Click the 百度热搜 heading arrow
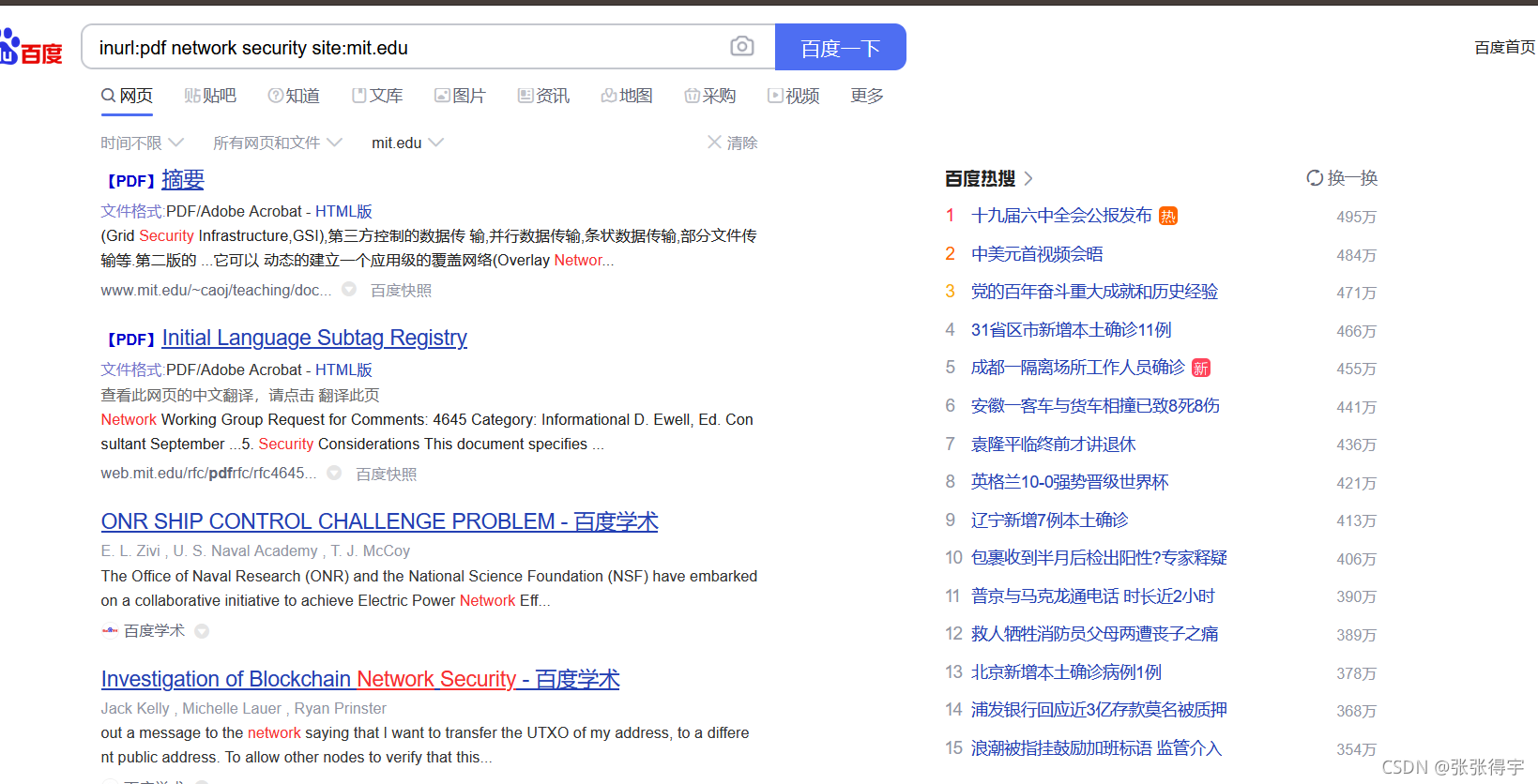The width and height of the screenshot is (1538, 784). tap(1028, 178)
